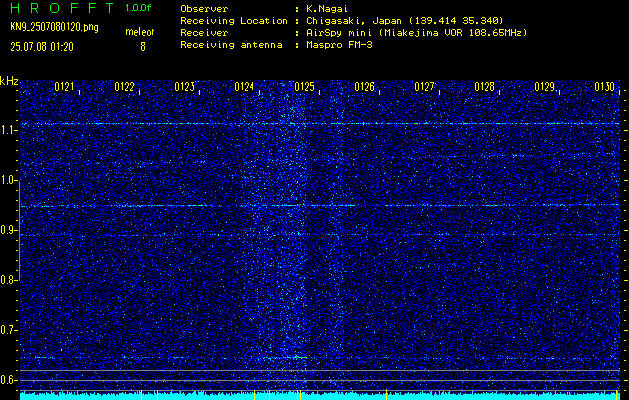
Task: Click the meteor count value 8
Action: 143,47
